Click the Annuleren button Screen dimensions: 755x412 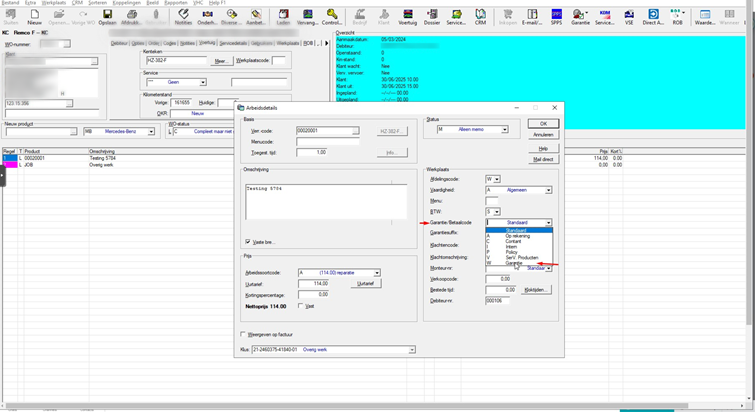coord(543,135)
